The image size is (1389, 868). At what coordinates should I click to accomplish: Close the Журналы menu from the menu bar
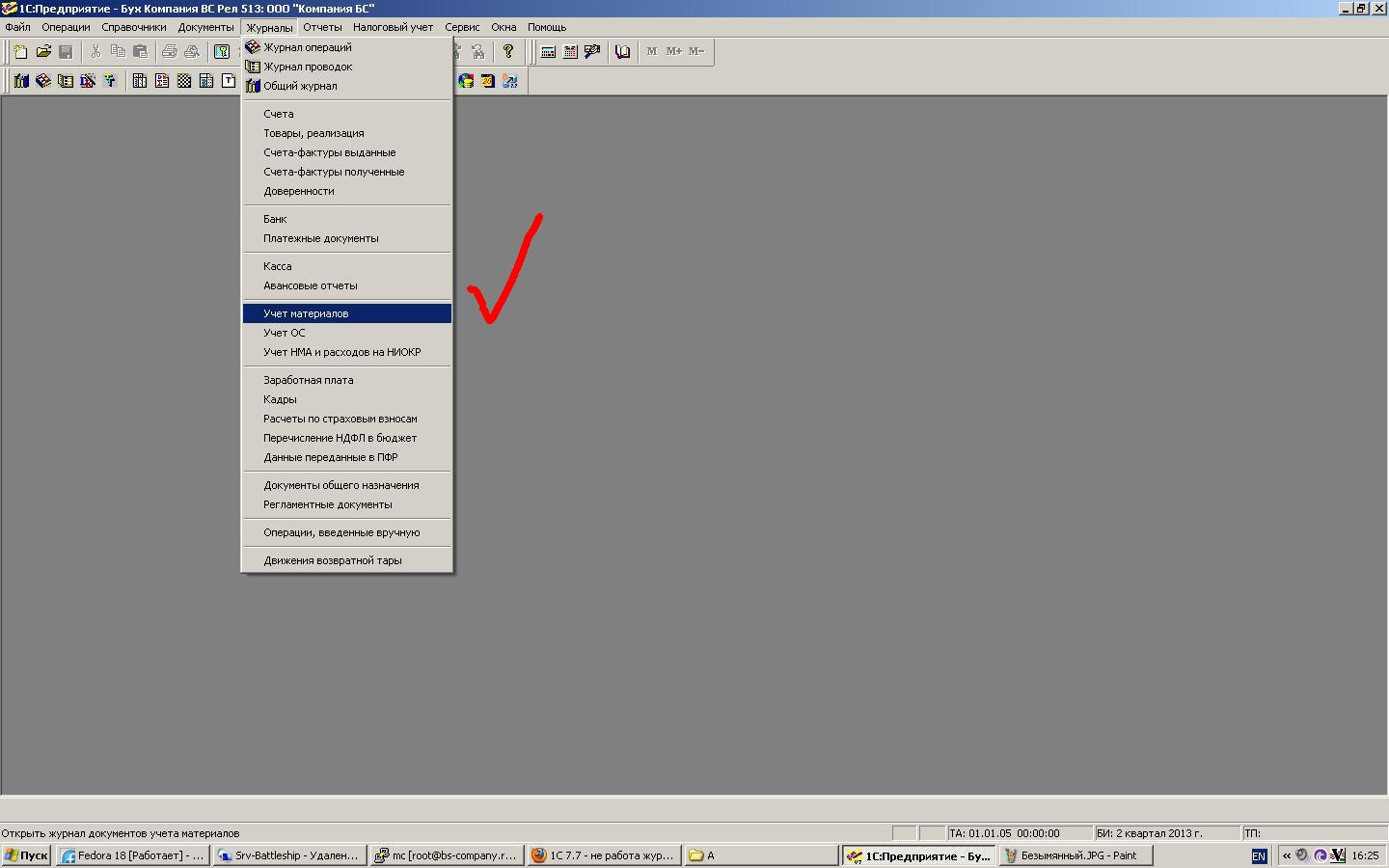269,27
